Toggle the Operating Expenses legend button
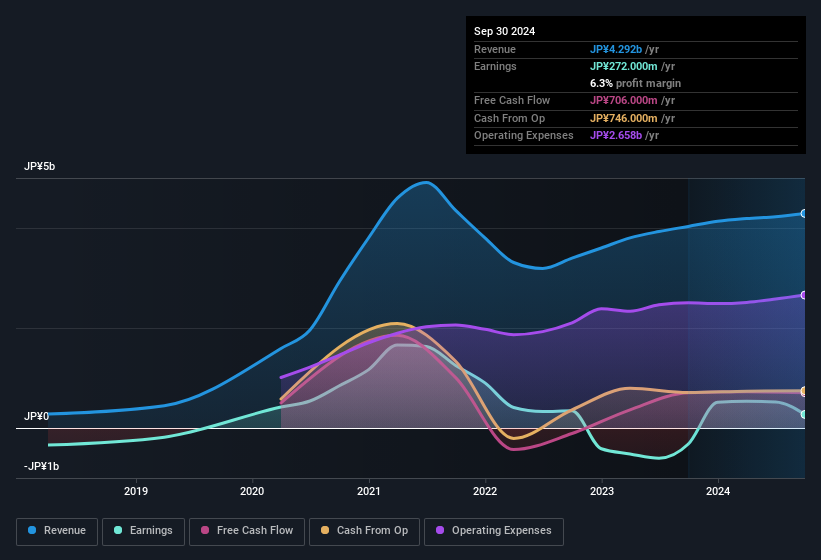The height and width of the screenshot is (560, 821). 493,531
